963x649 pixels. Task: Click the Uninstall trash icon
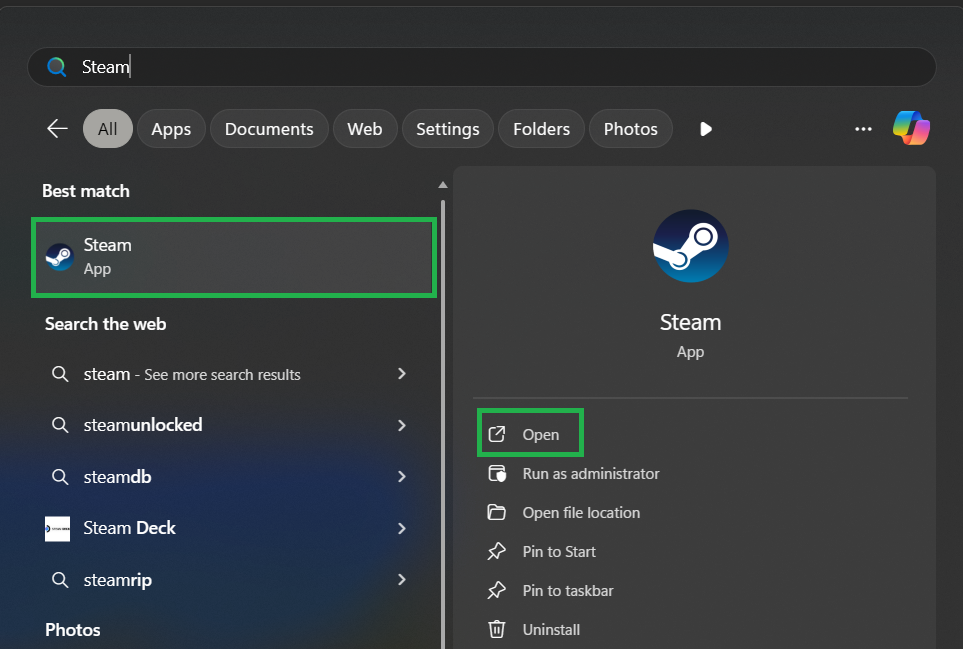496,629
